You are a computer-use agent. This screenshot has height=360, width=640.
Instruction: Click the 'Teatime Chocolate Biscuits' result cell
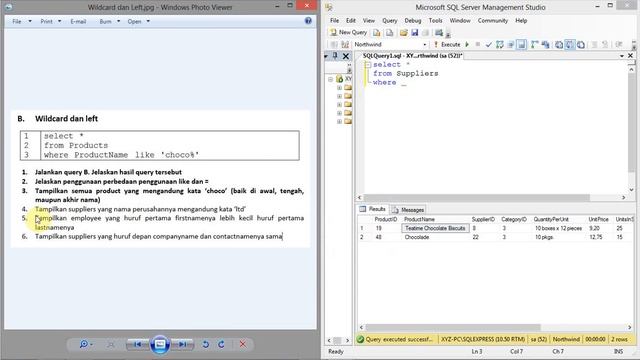pos(435,228)
